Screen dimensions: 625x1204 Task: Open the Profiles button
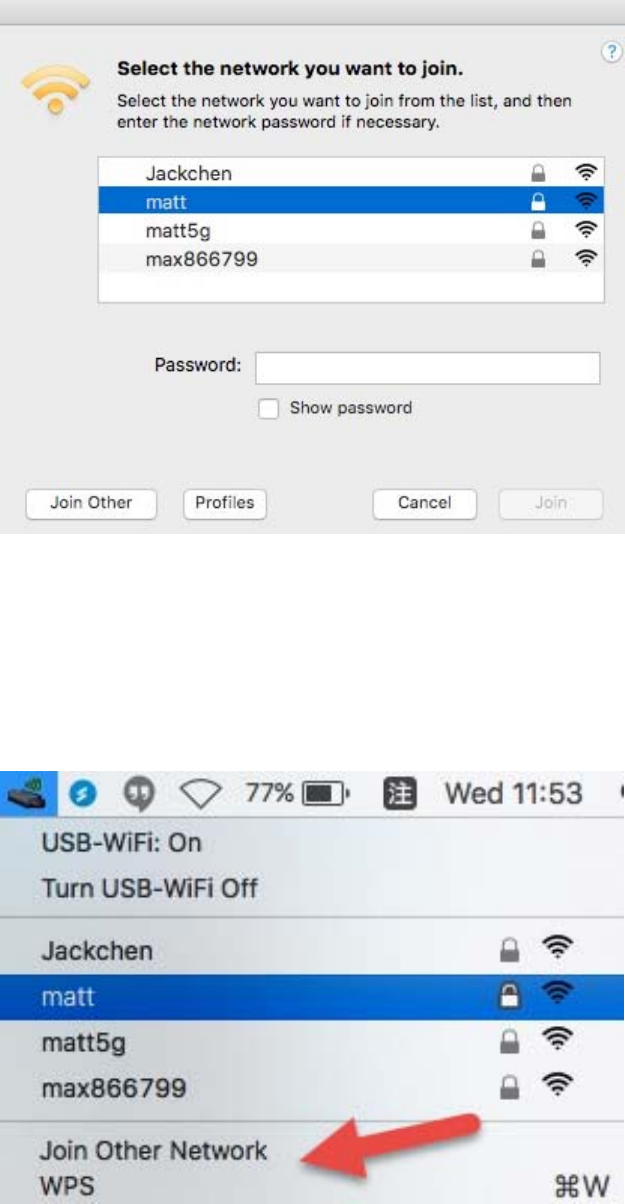tap(225, 503)
